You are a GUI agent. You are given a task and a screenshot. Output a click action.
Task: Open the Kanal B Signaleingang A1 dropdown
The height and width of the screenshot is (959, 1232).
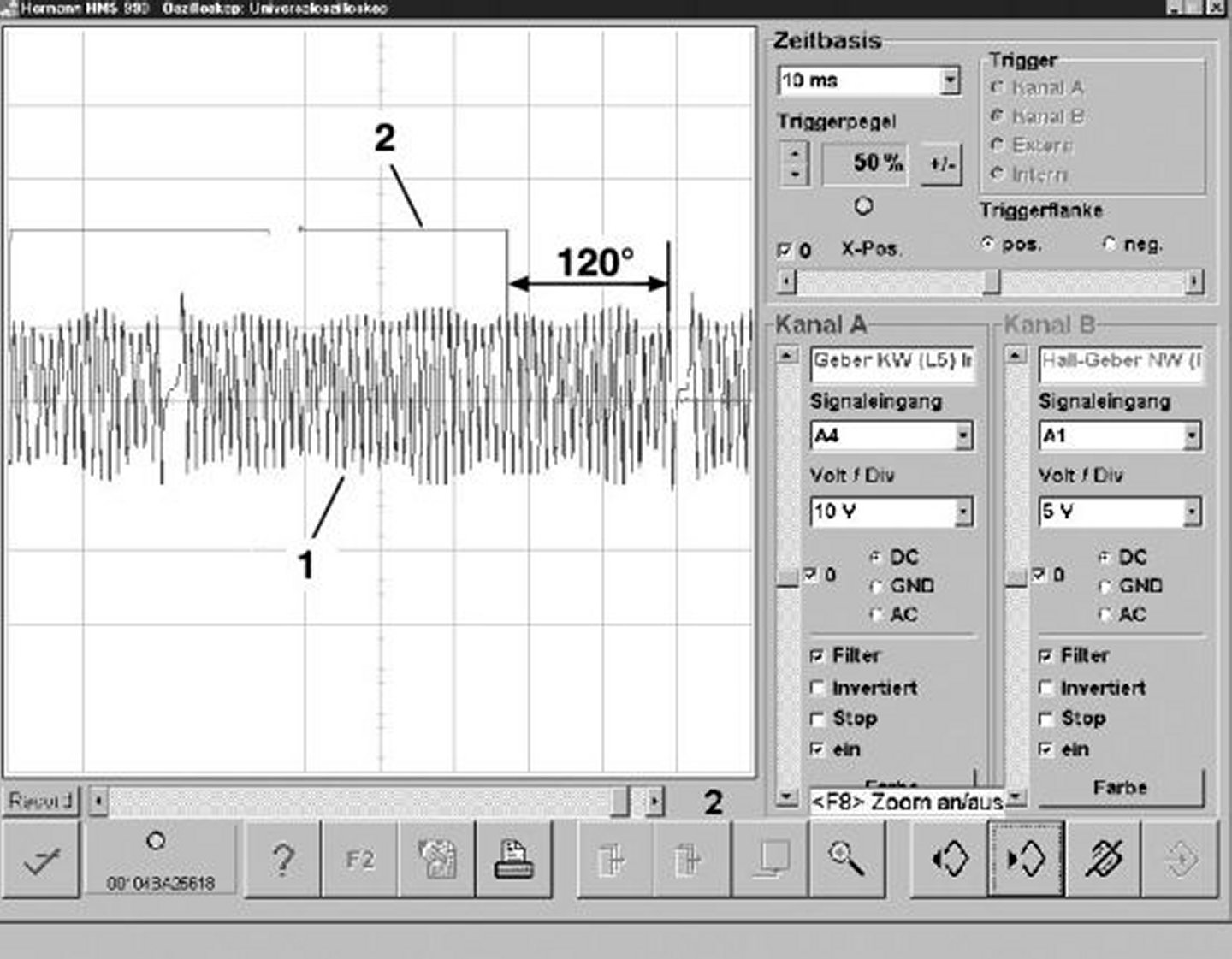pos(1192,436)
